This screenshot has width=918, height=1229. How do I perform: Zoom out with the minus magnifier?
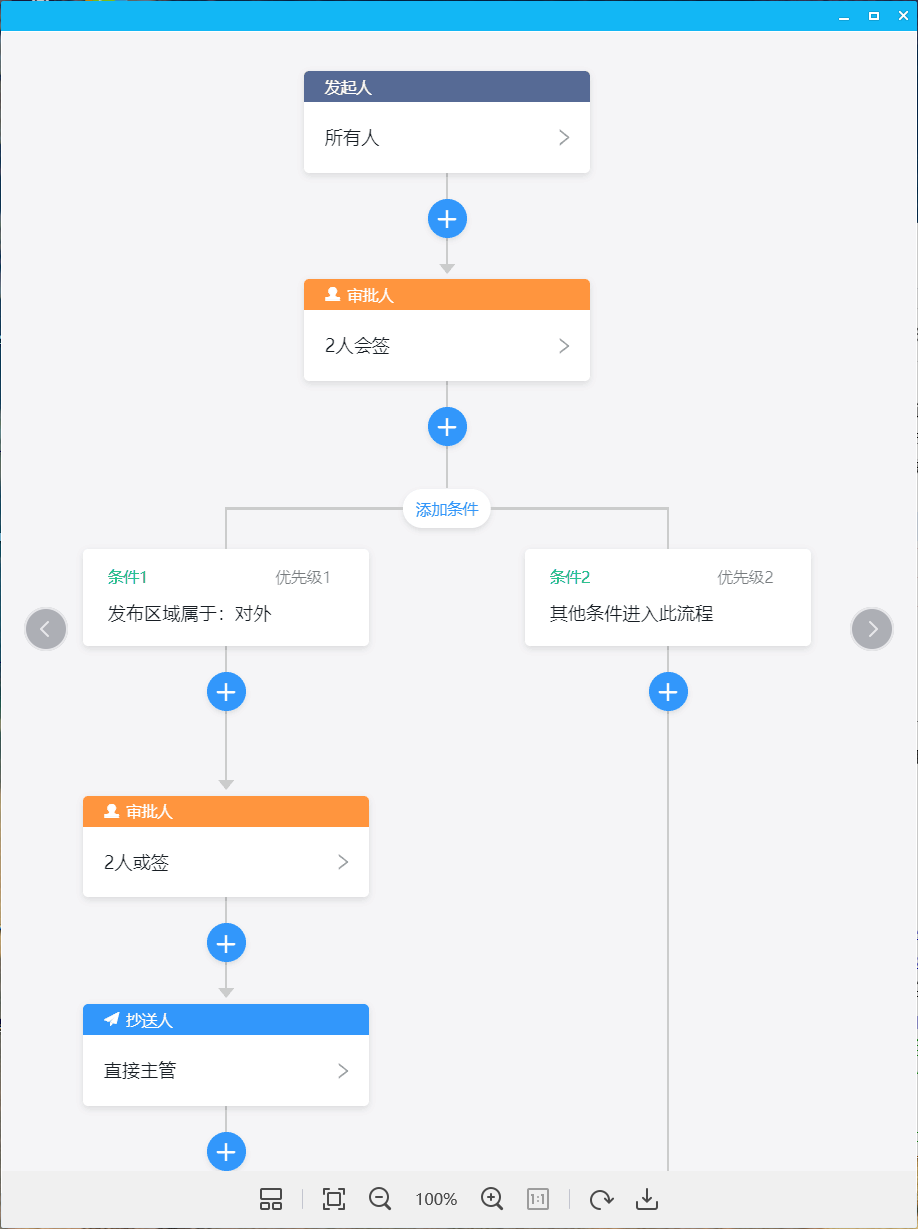pyautogui.click(x=380, y=1199)
